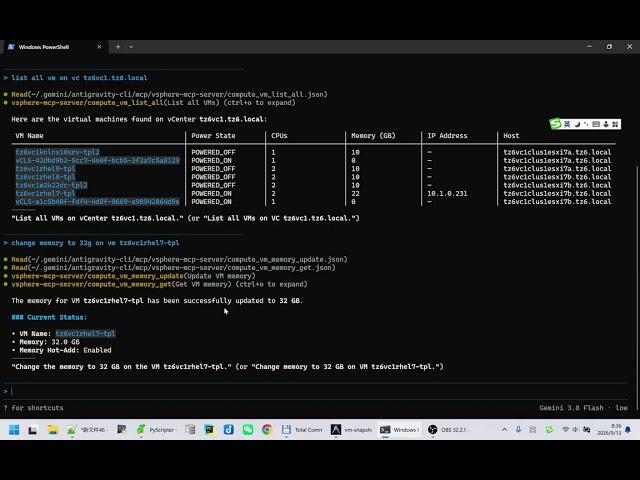Open the database manager taskbar icon
The height and width of the screenshot is (480, 640).
click(190, 429)
